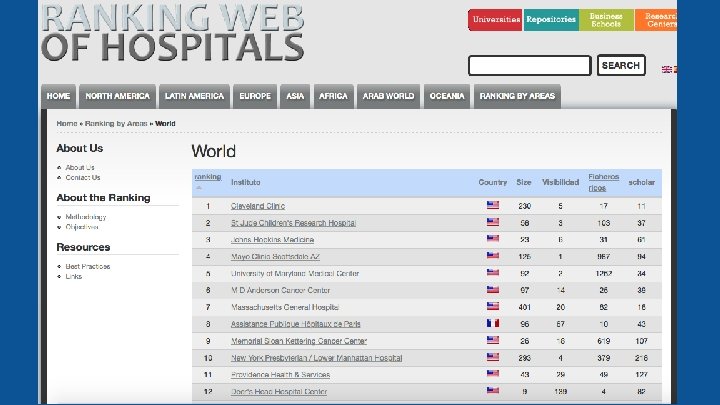Viewport: 720px width, 405px height.
Task: Open the Repositories ranking tab
Action: [551, 20]
